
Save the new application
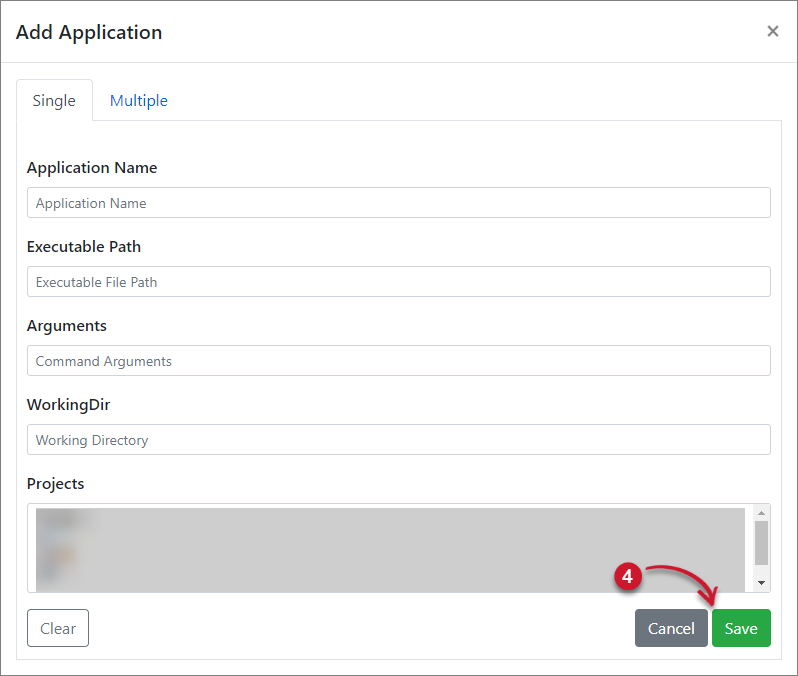pos(741,628)
